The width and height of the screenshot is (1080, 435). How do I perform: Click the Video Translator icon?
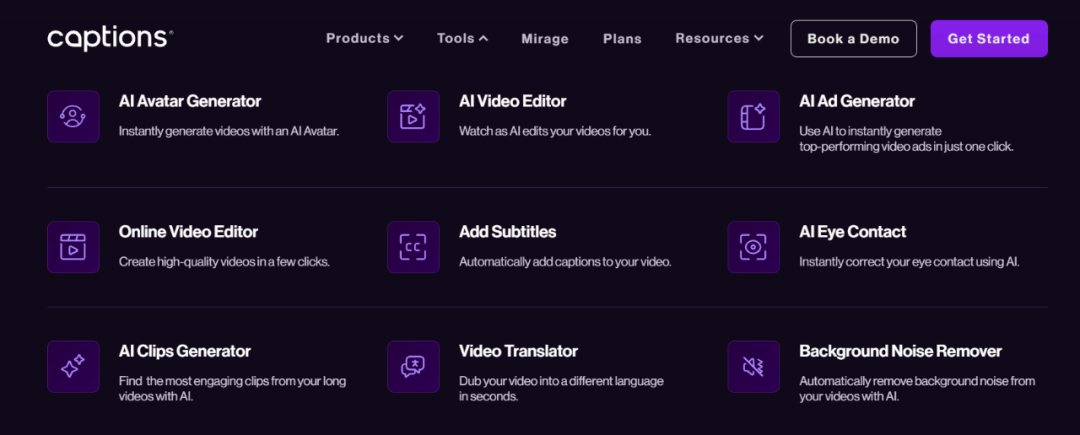[413, 367]
